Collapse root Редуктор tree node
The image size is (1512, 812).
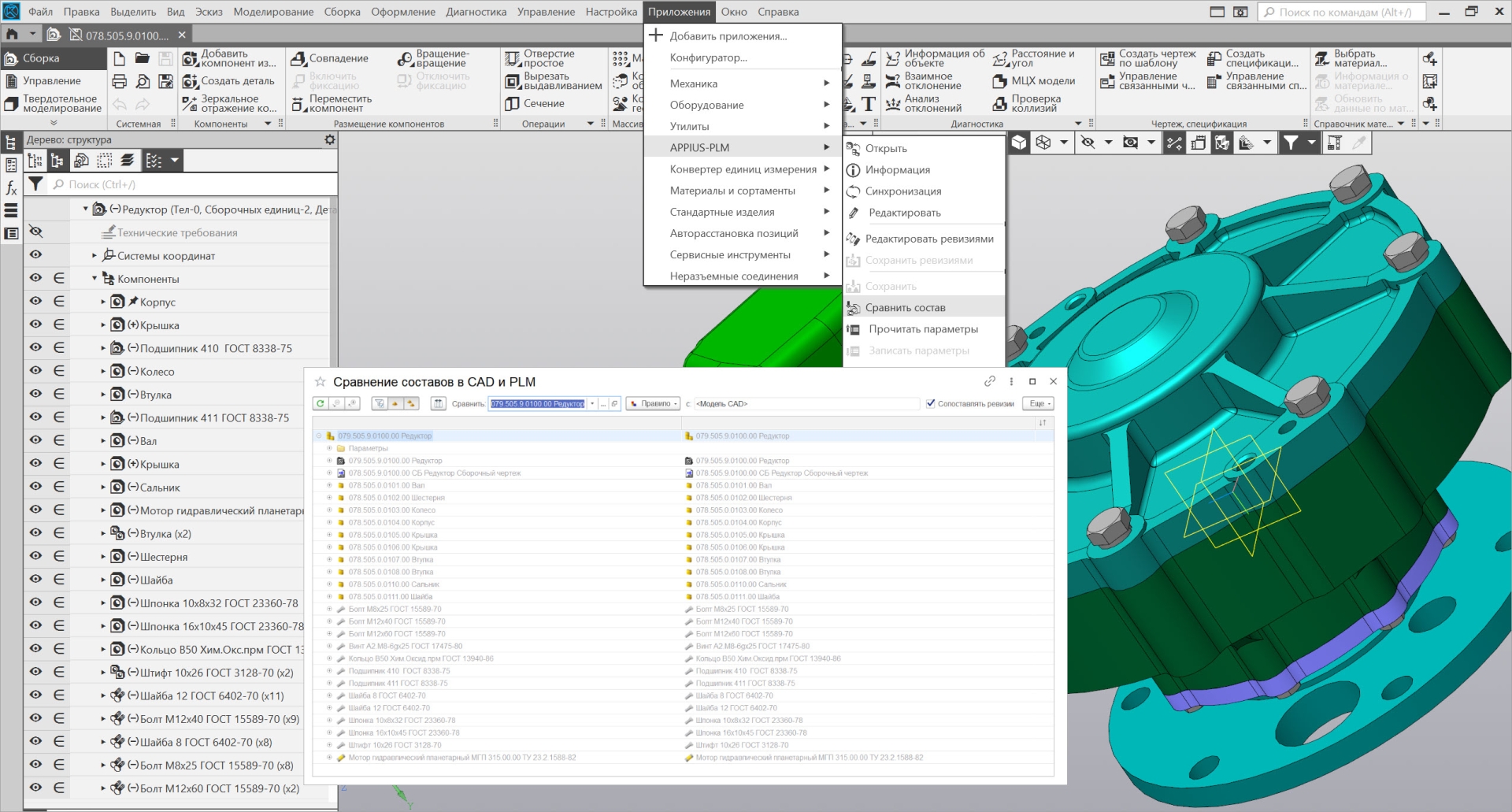(86, 209)
